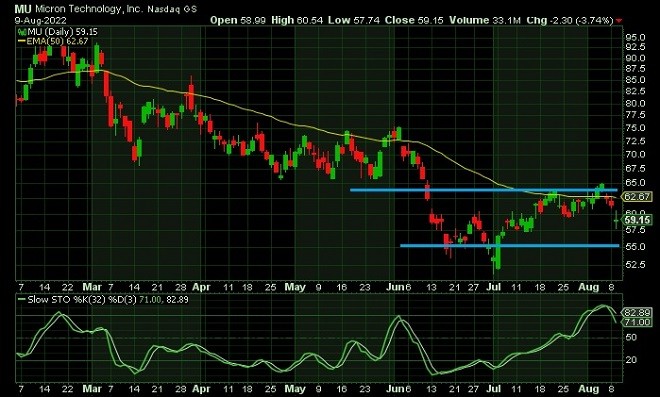
Task: Click May on the price chart date axis
Action: click(295, 287)
